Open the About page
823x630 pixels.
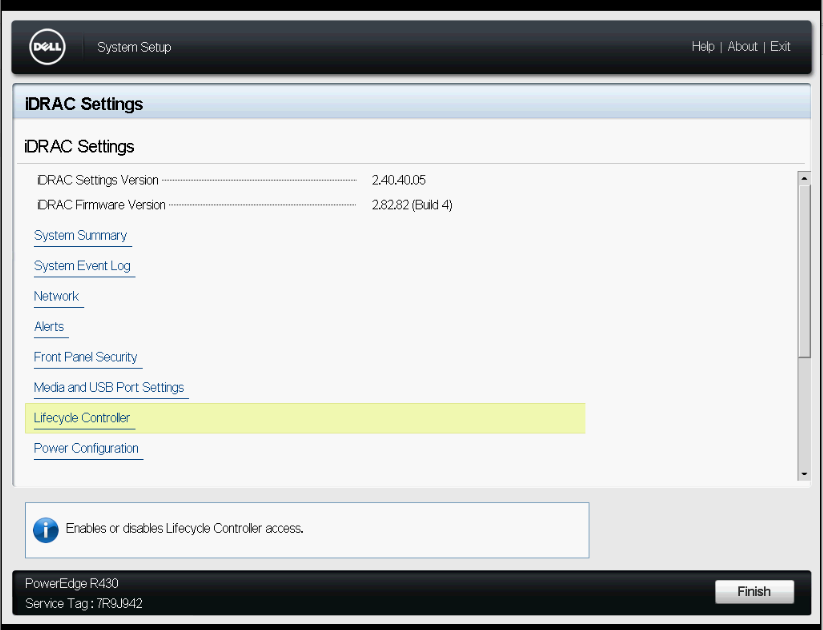(x=742, y=46)
